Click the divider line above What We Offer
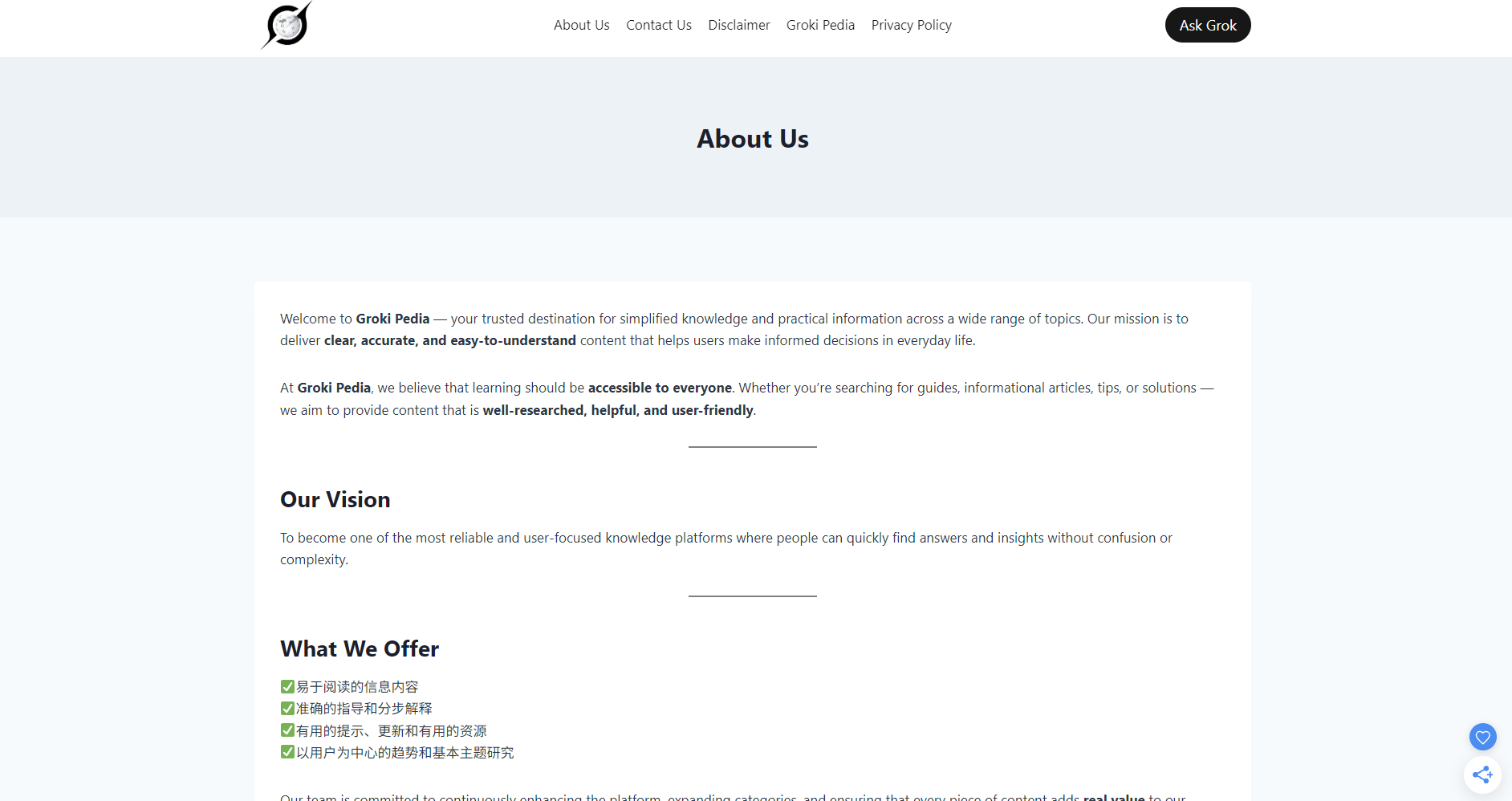1512x801 pixels. pyautogui.click(x=752, y=596)
